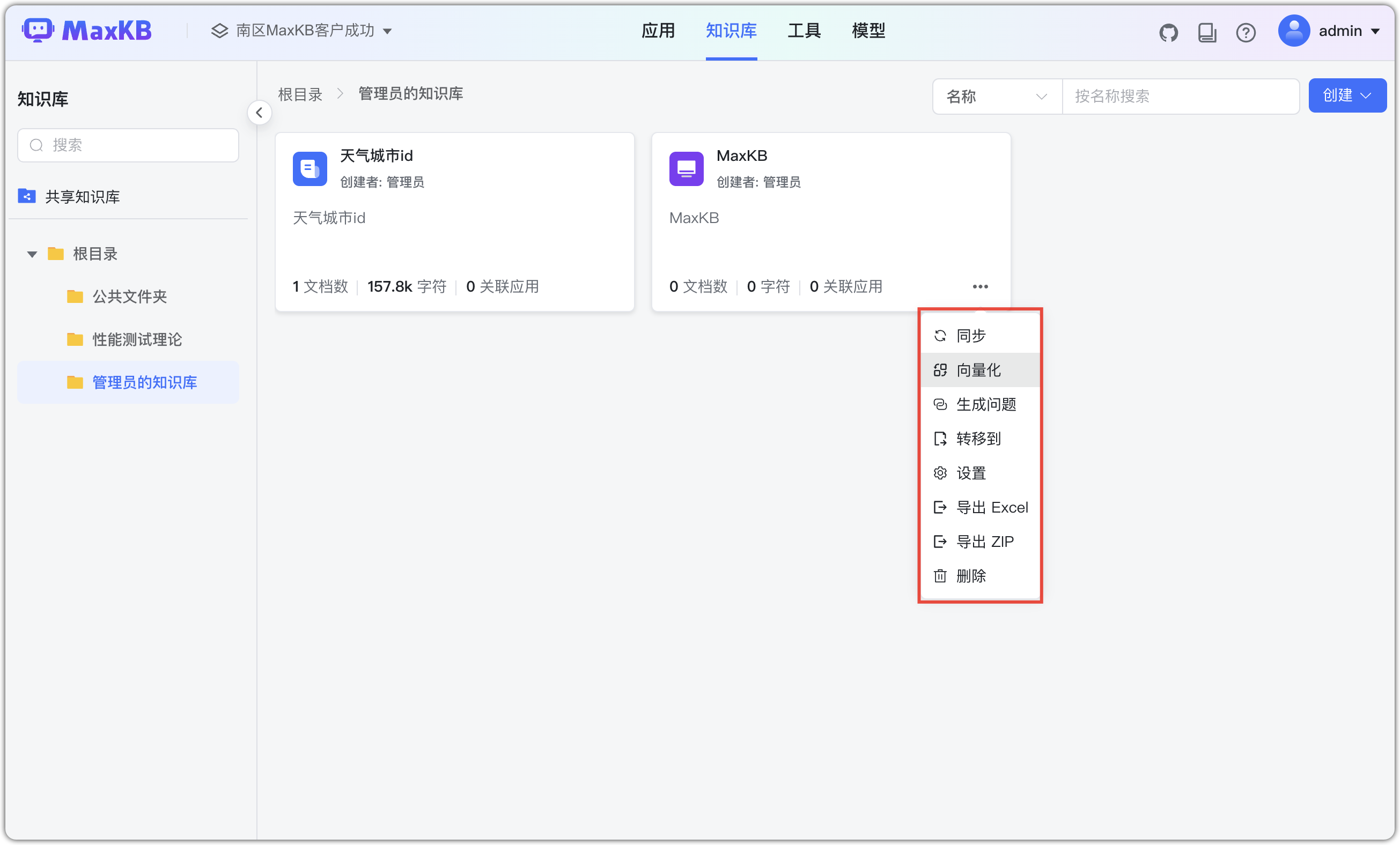Viewport: 1400px width, 845px height.
Task: Open 设置 from the context menu
Action: (980, 473)
